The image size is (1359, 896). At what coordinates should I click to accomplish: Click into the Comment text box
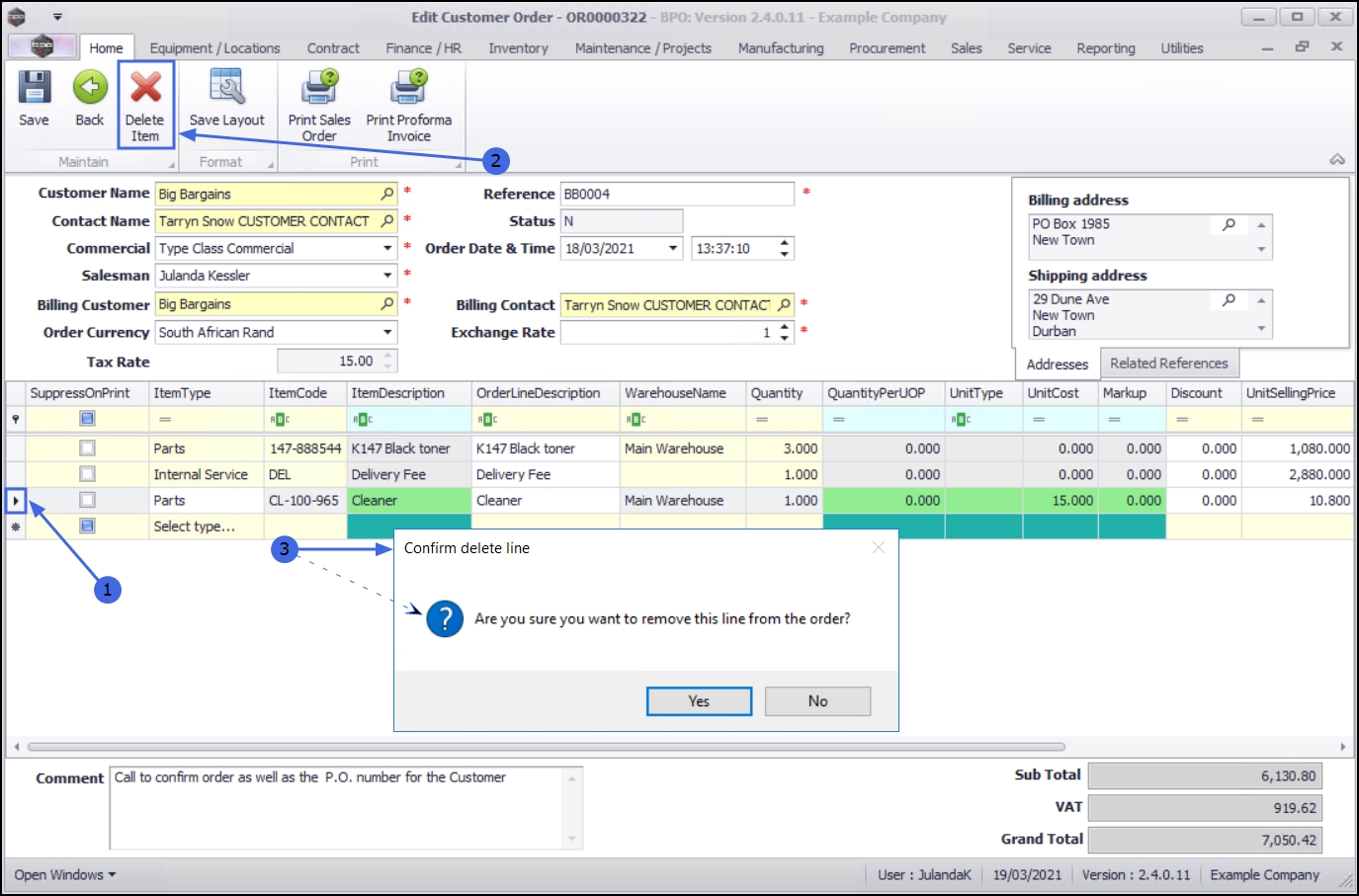[346, 807]
